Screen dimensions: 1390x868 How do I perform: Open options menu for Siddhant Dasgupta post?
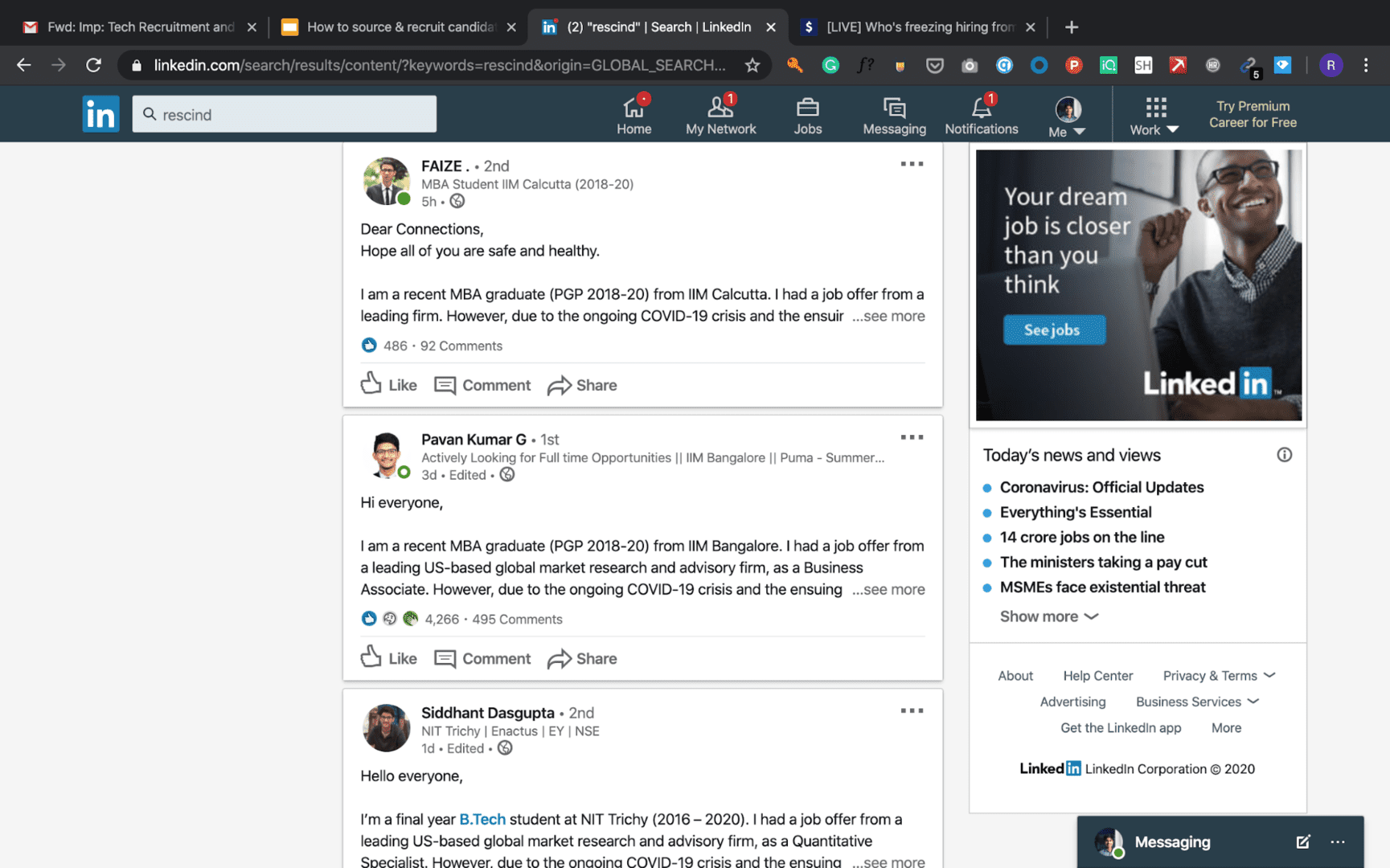912,710
